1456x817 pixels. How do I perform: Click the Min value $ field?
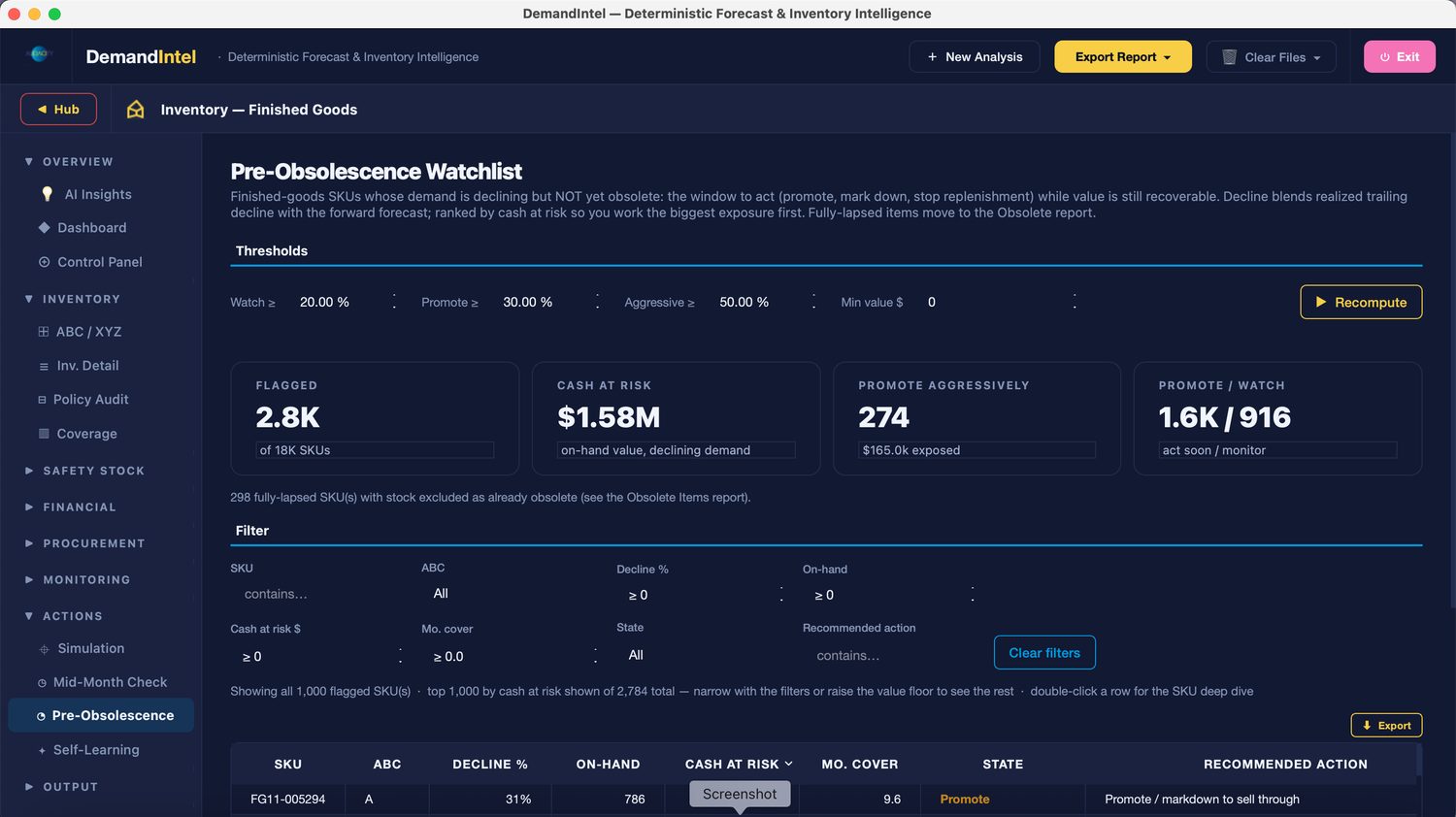pos(1000,303)
